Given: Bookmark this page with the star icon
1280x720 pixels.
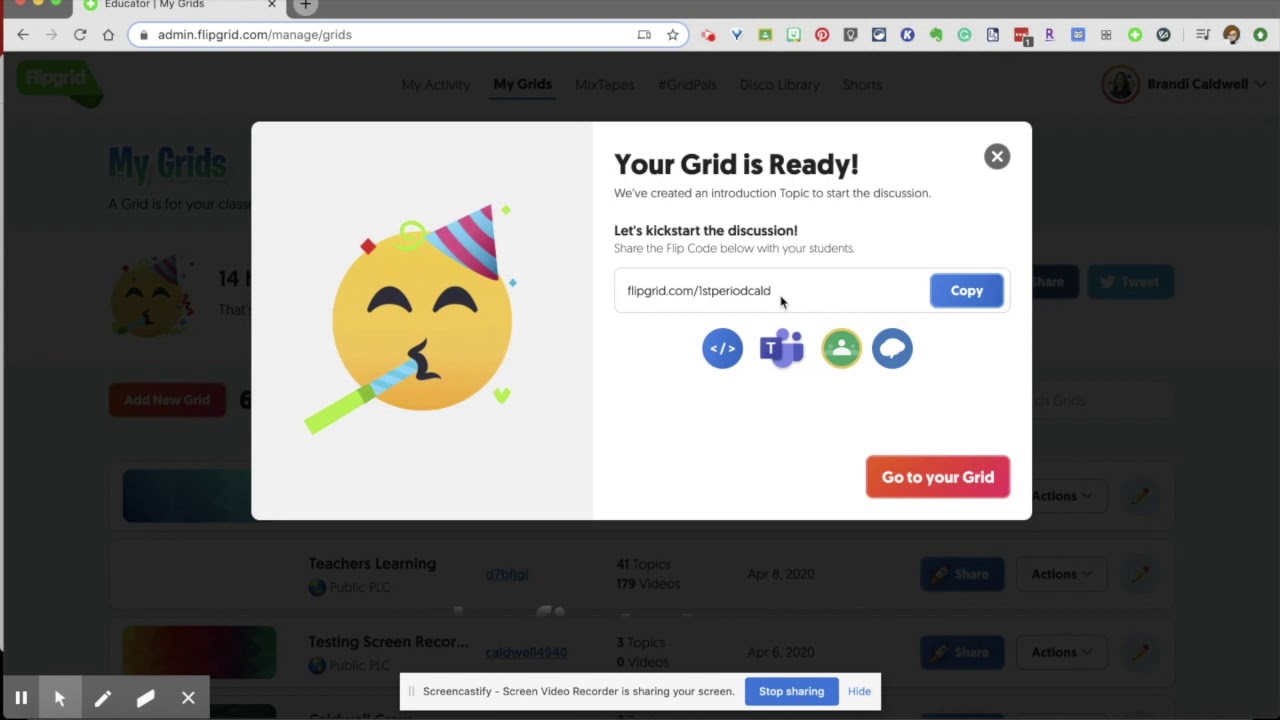Looking at the screenshot, I should pos(673,34).
